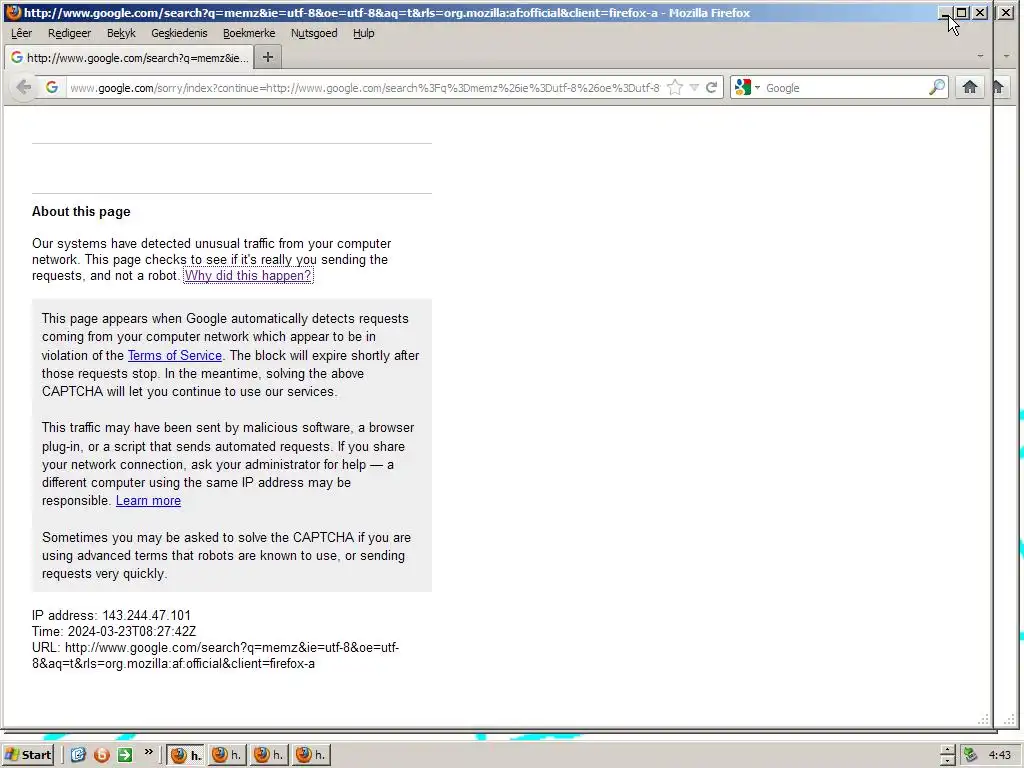Minimize the front Firefox window
The height and width of the screenshot is (768, 1024).
pos(945,12)
